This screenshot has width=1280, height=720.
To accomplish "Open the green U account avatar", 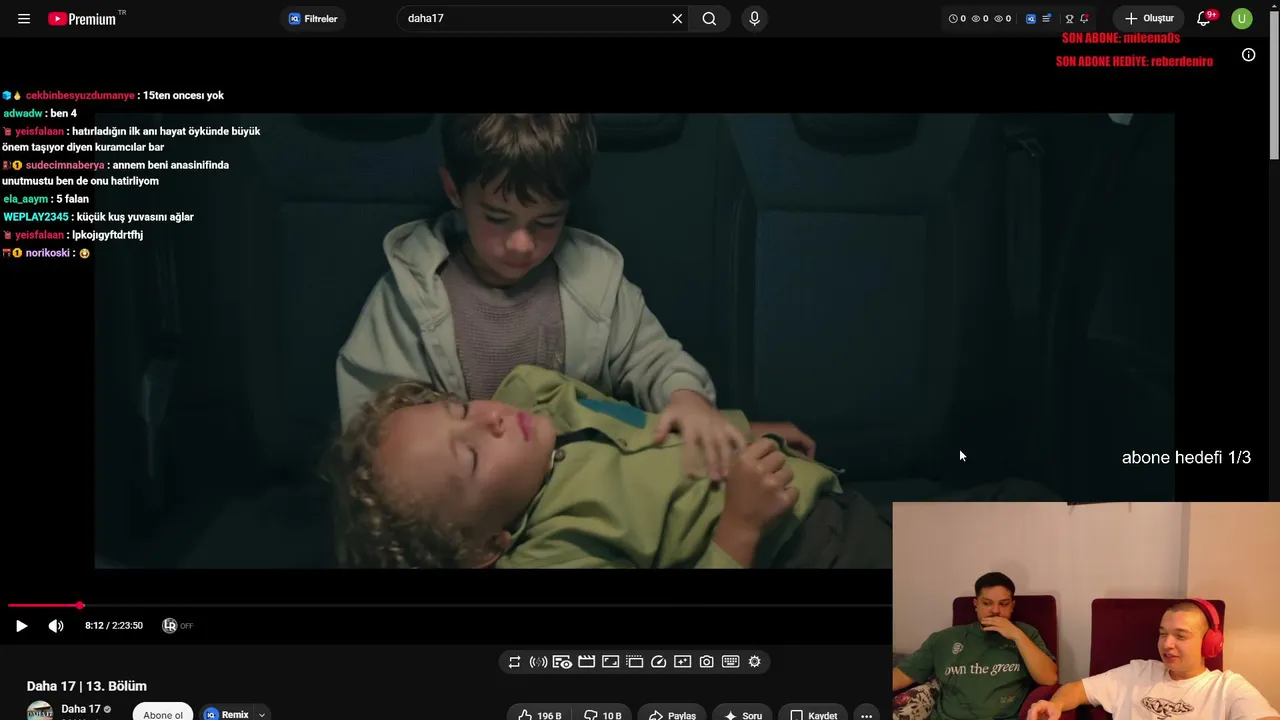I will point(1242,18).
